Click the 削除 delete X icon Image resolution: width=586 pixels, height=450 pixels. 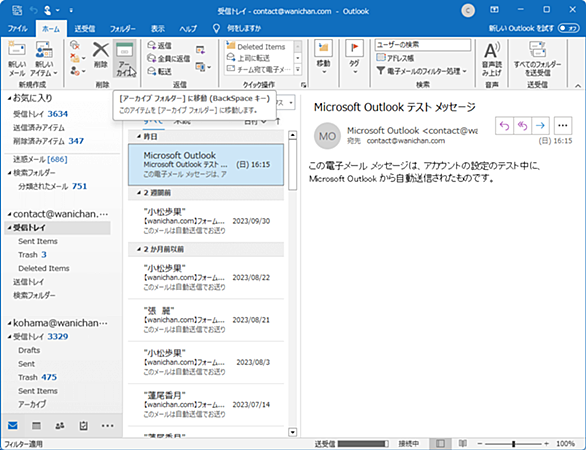(101, 55)
